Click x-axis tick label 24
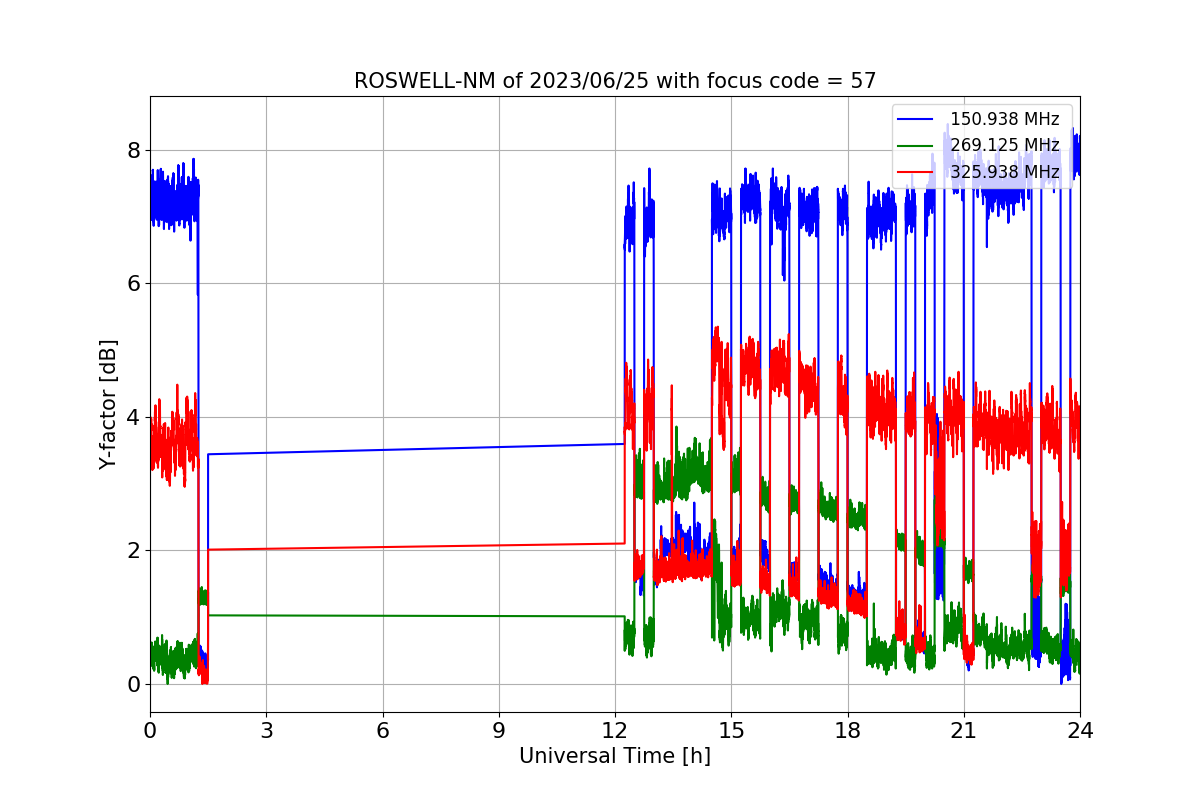Screen dimensions: 1200x800 coord(1080,730)
